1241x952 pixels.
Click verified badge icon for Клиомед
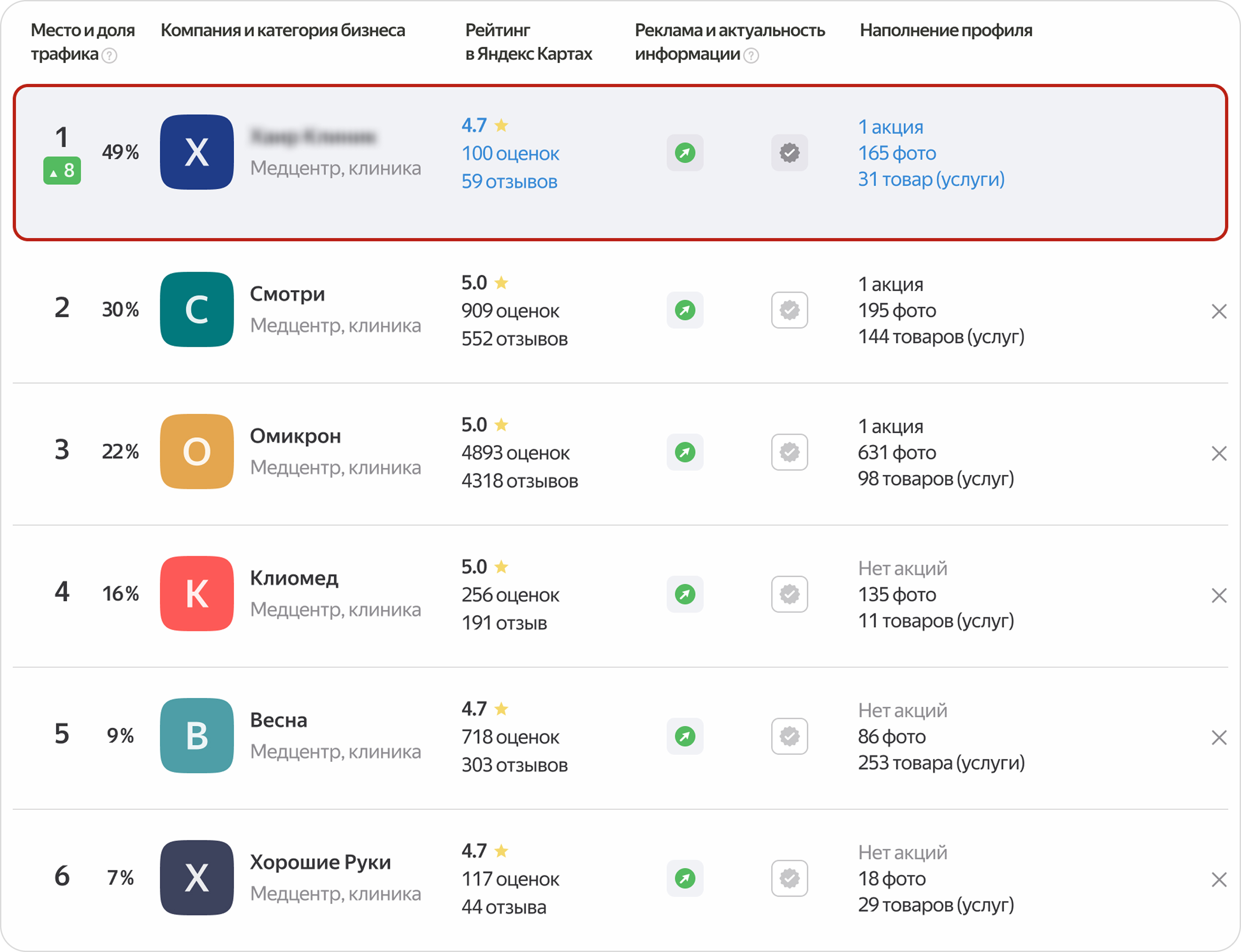[x=789, y=594]
